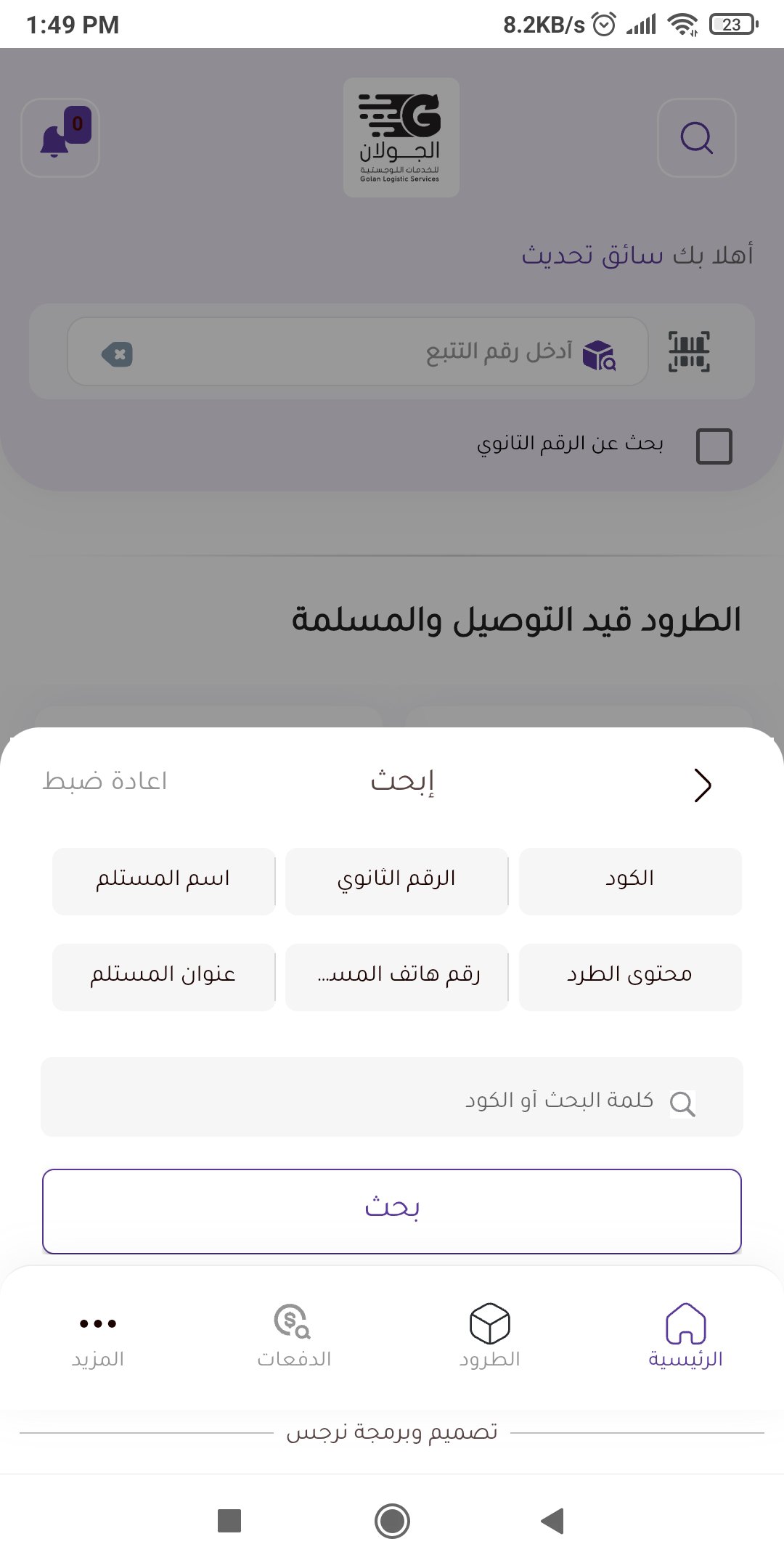
Task: Clear tracking number with backspace icon
Action: 117,354
